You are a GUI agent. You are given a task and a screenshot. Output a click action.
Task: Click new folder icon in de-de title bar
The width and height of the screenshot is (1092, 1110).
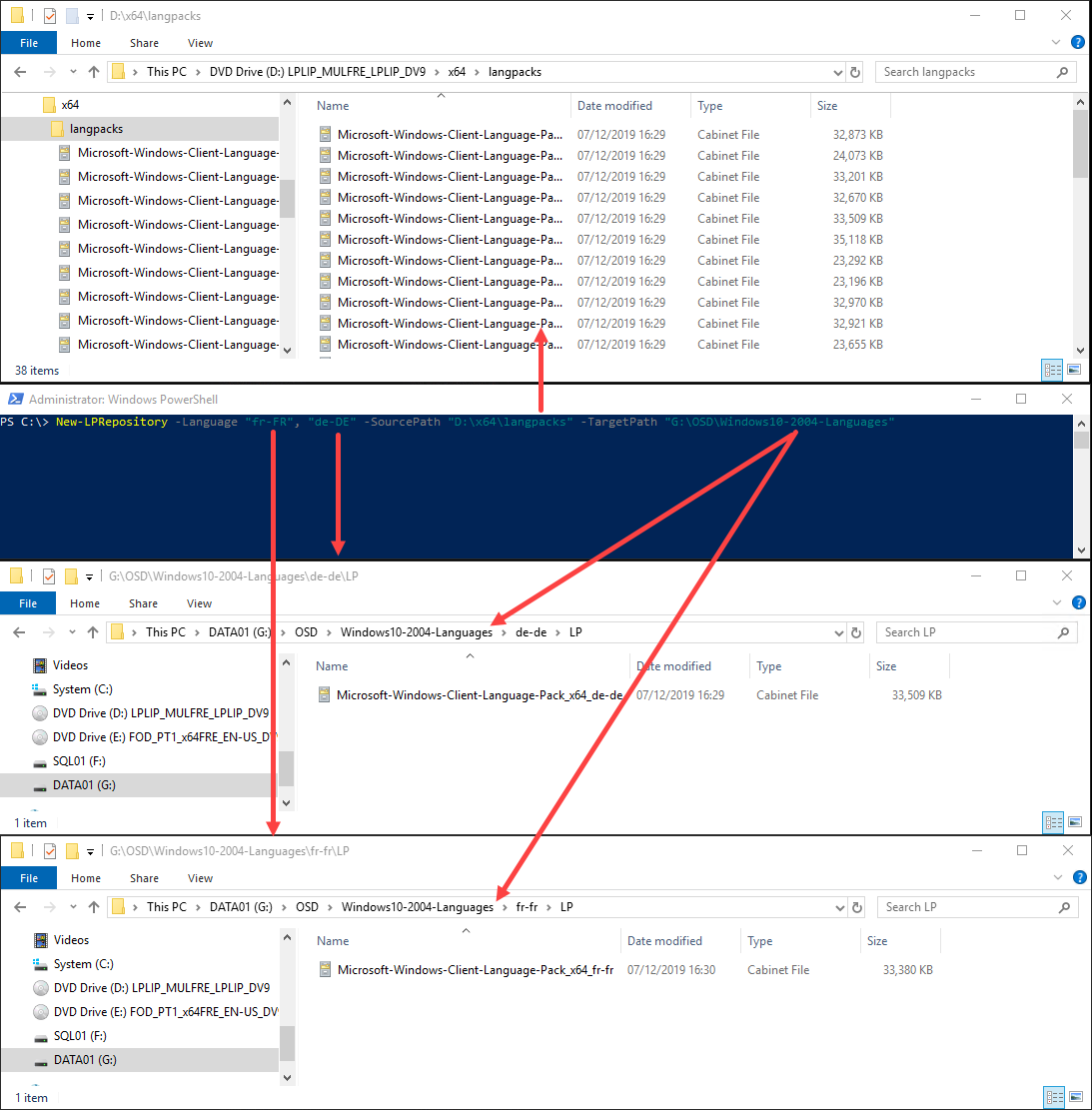(71, 576)
